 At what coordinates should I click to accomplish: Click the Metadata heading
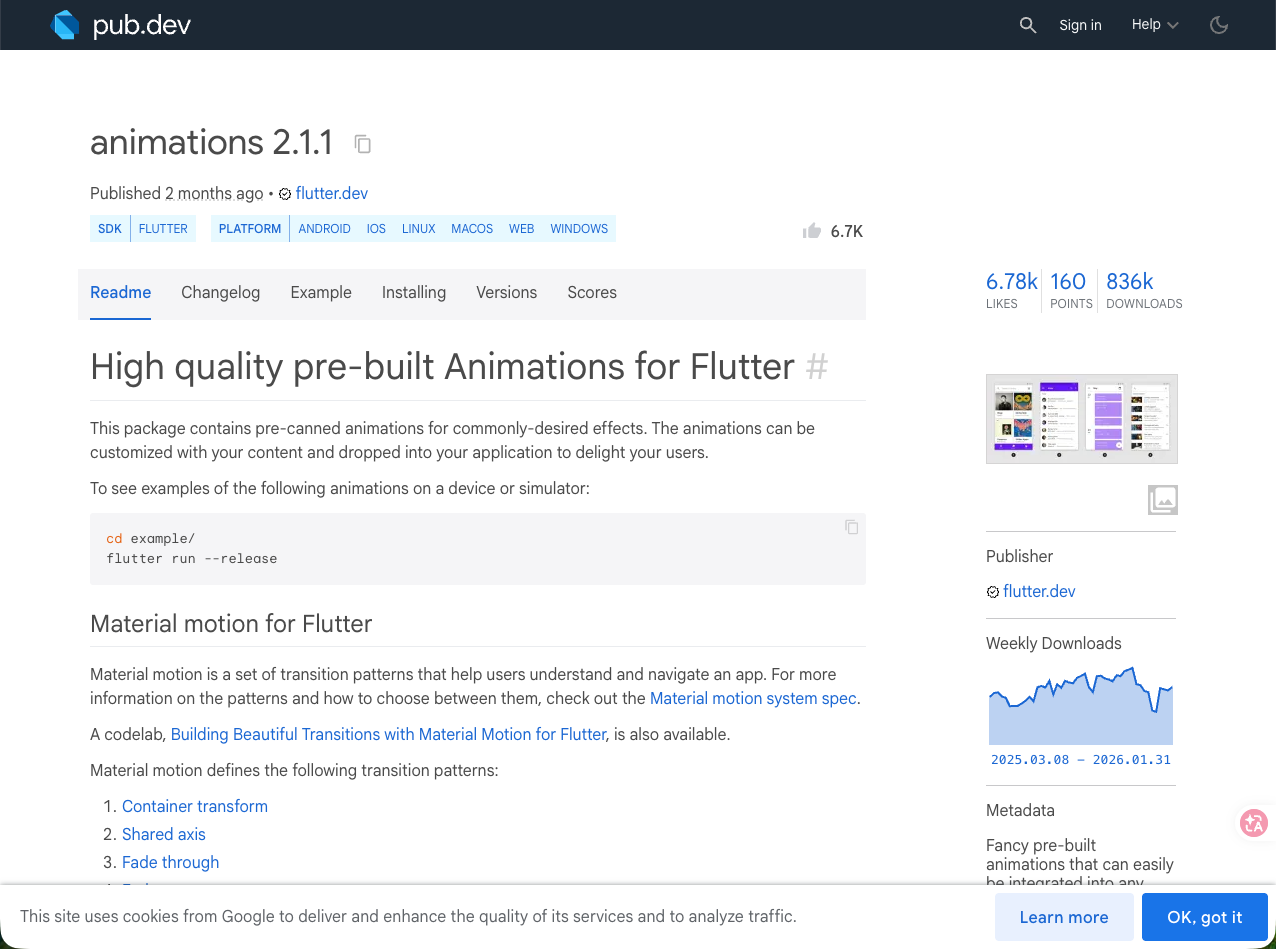[1020, 810]
